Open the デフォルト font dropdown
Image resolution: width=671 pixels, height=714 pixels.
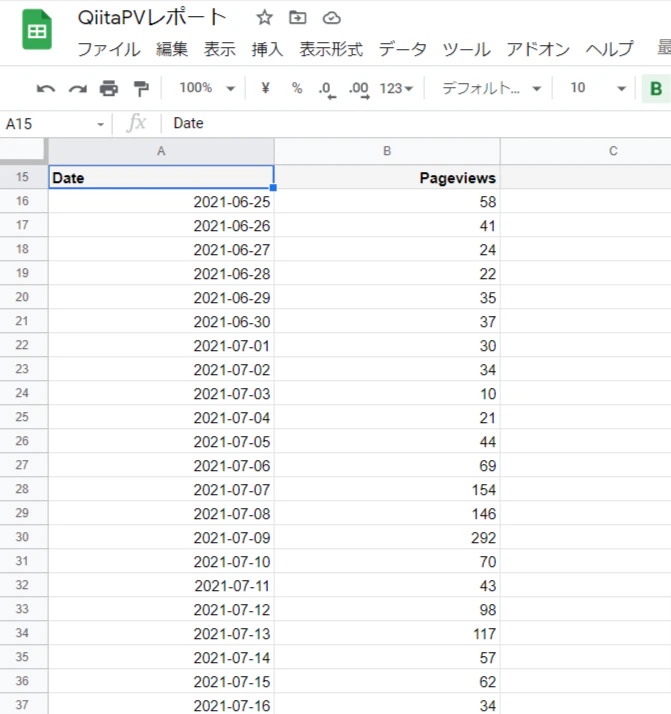pos(492,88)
